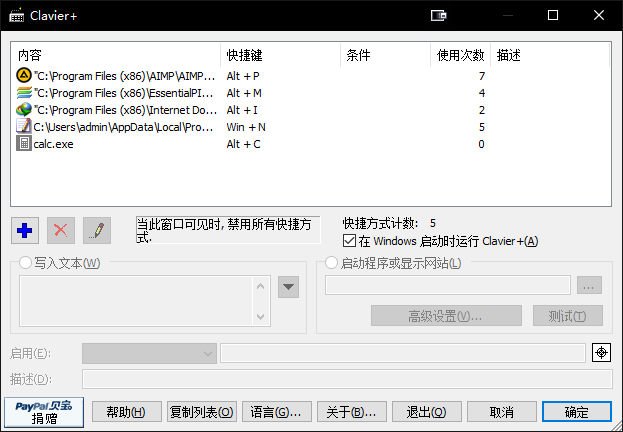Click the red X delete shortcut icon
The height and width of the screenshot is (432, 623).
click(61, 230)
